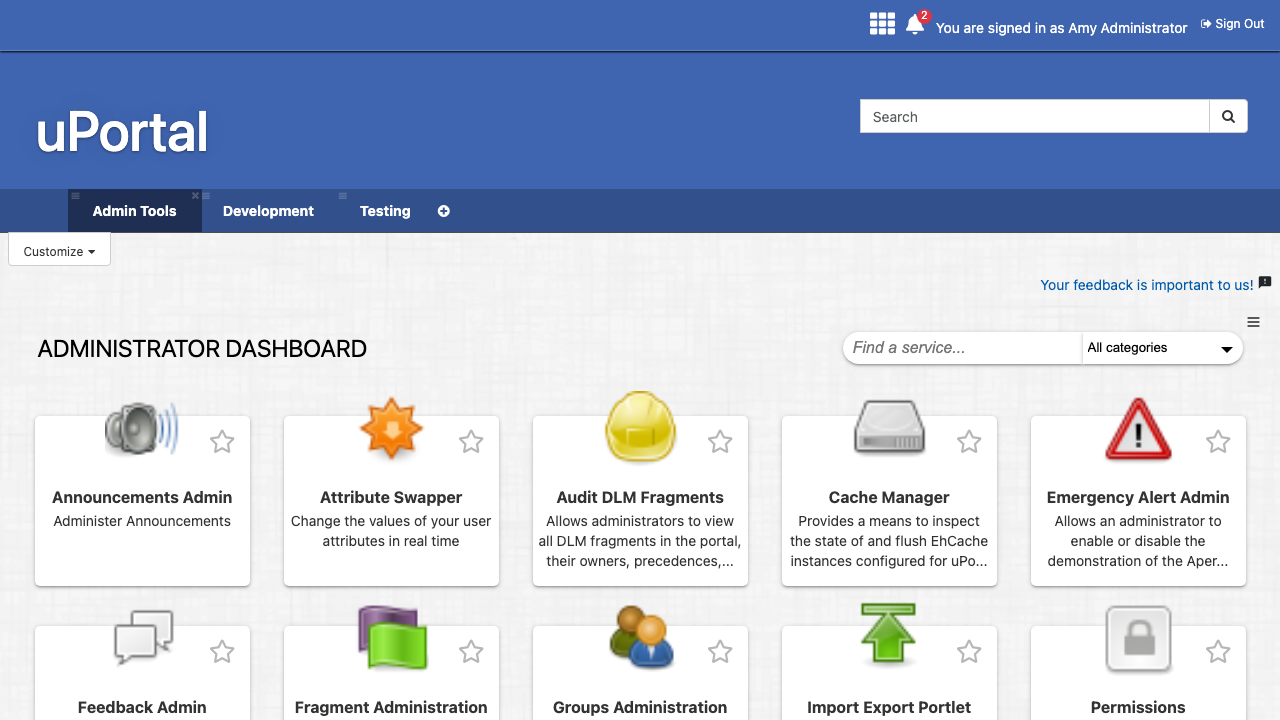Expand the Customize dropdown
The image size is (1280, 720).
[59, 251]
